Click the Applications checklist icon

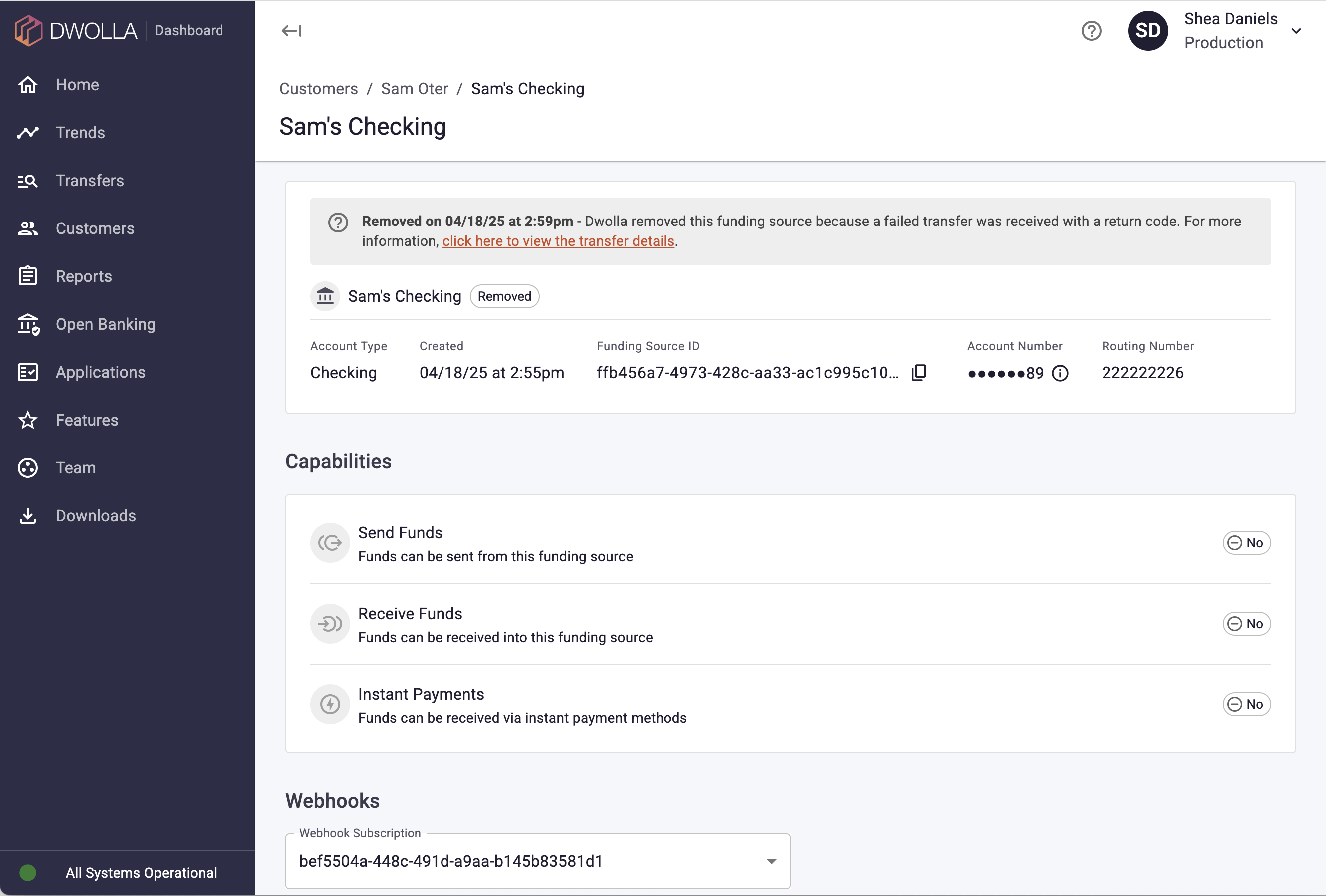click(x=27, y=372)
